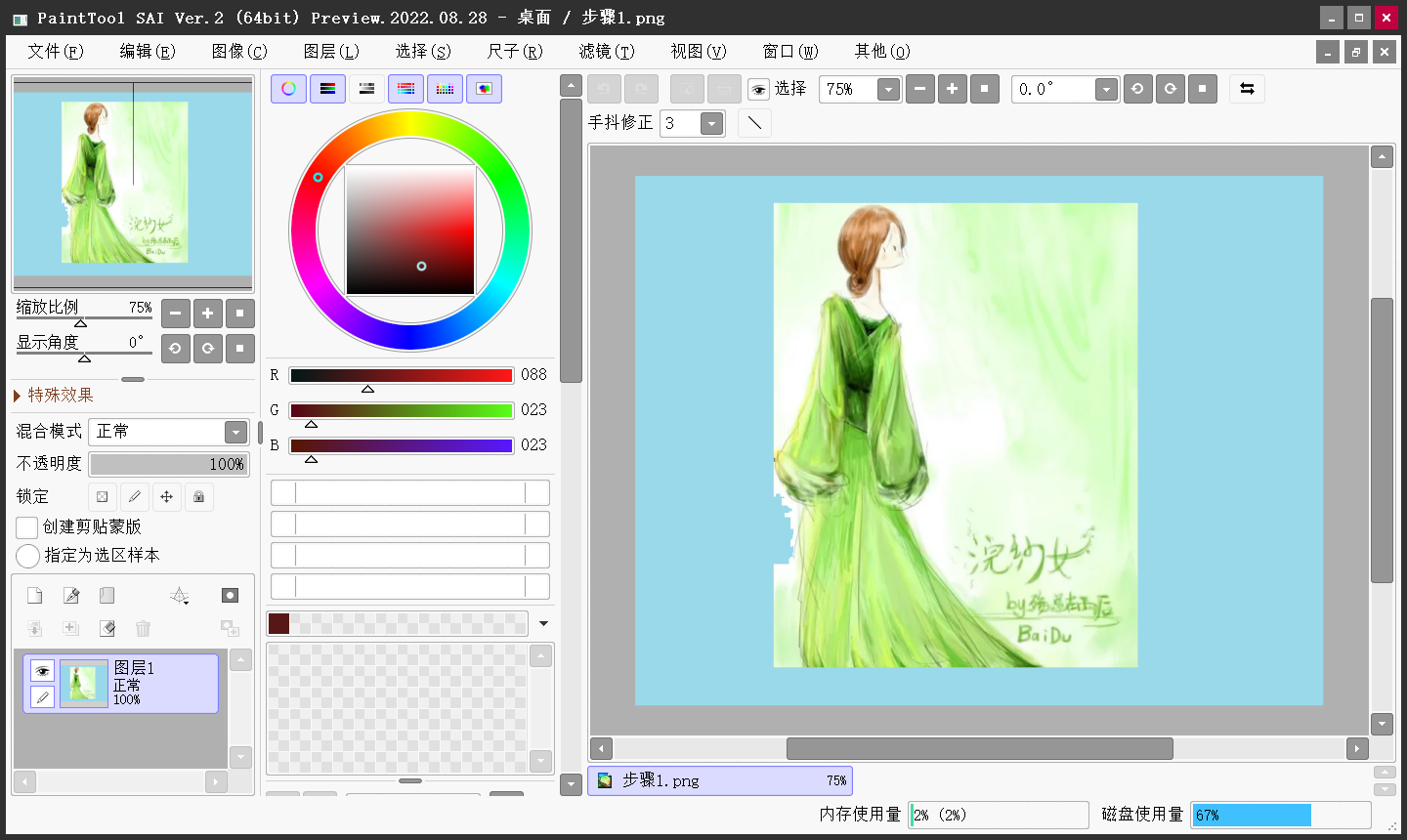Open the 图层 menu
Viewport: 1407px width, 840px height.
(x=331, y=52)
